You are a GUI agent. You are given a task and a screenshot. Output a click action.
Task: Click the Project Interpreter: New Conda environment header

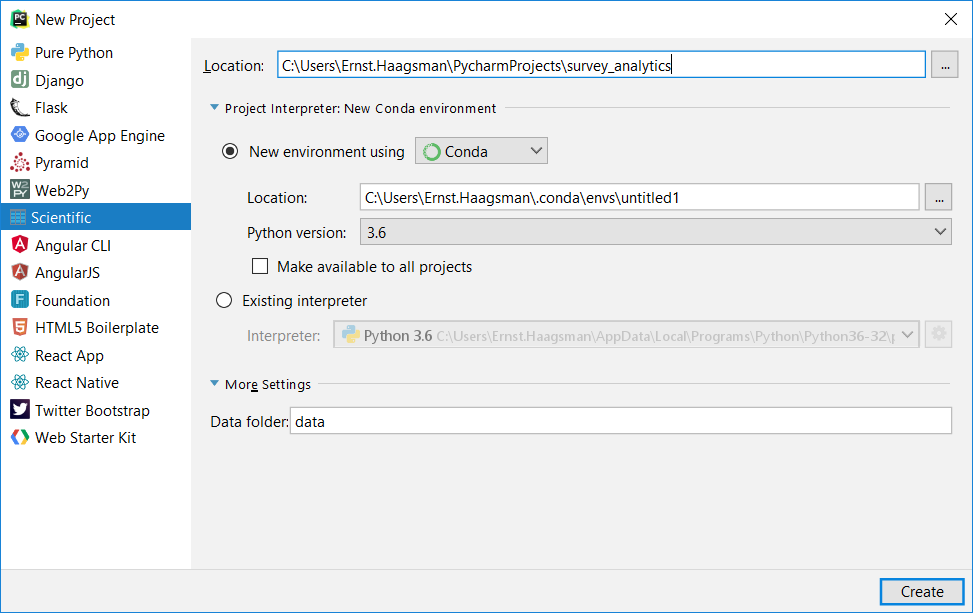point(361,108)
